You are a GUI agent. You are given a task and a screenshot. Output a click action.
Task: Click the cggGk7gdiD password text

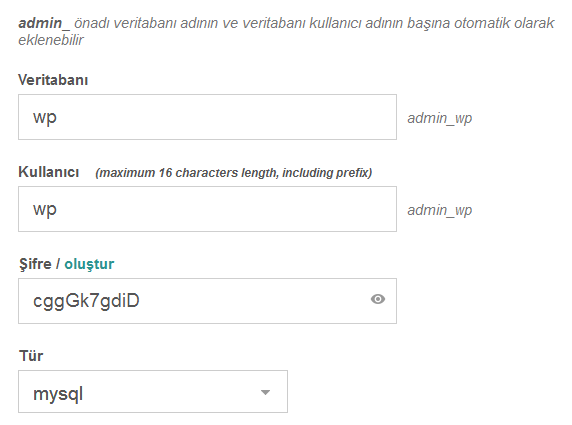86,302
